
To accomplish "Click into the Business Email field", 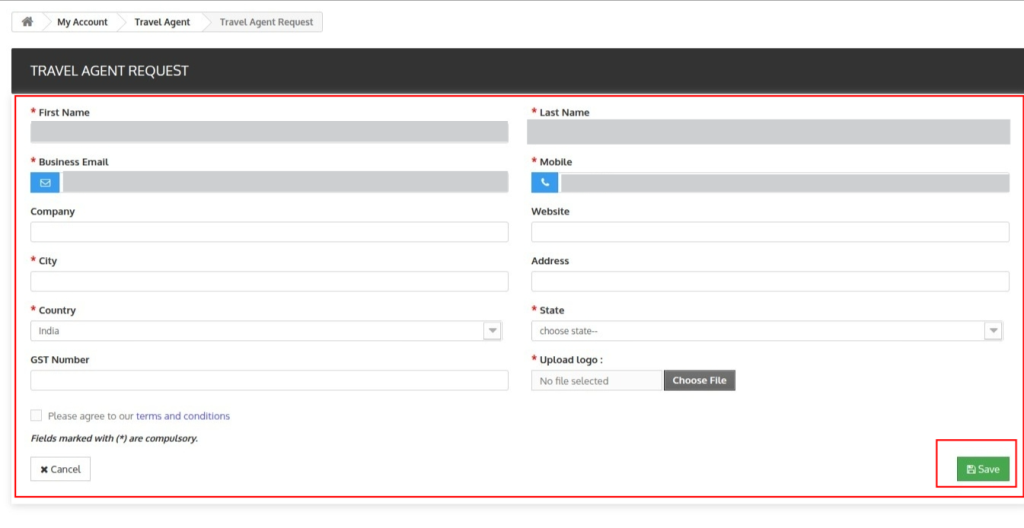I will (x=285, y=182).
